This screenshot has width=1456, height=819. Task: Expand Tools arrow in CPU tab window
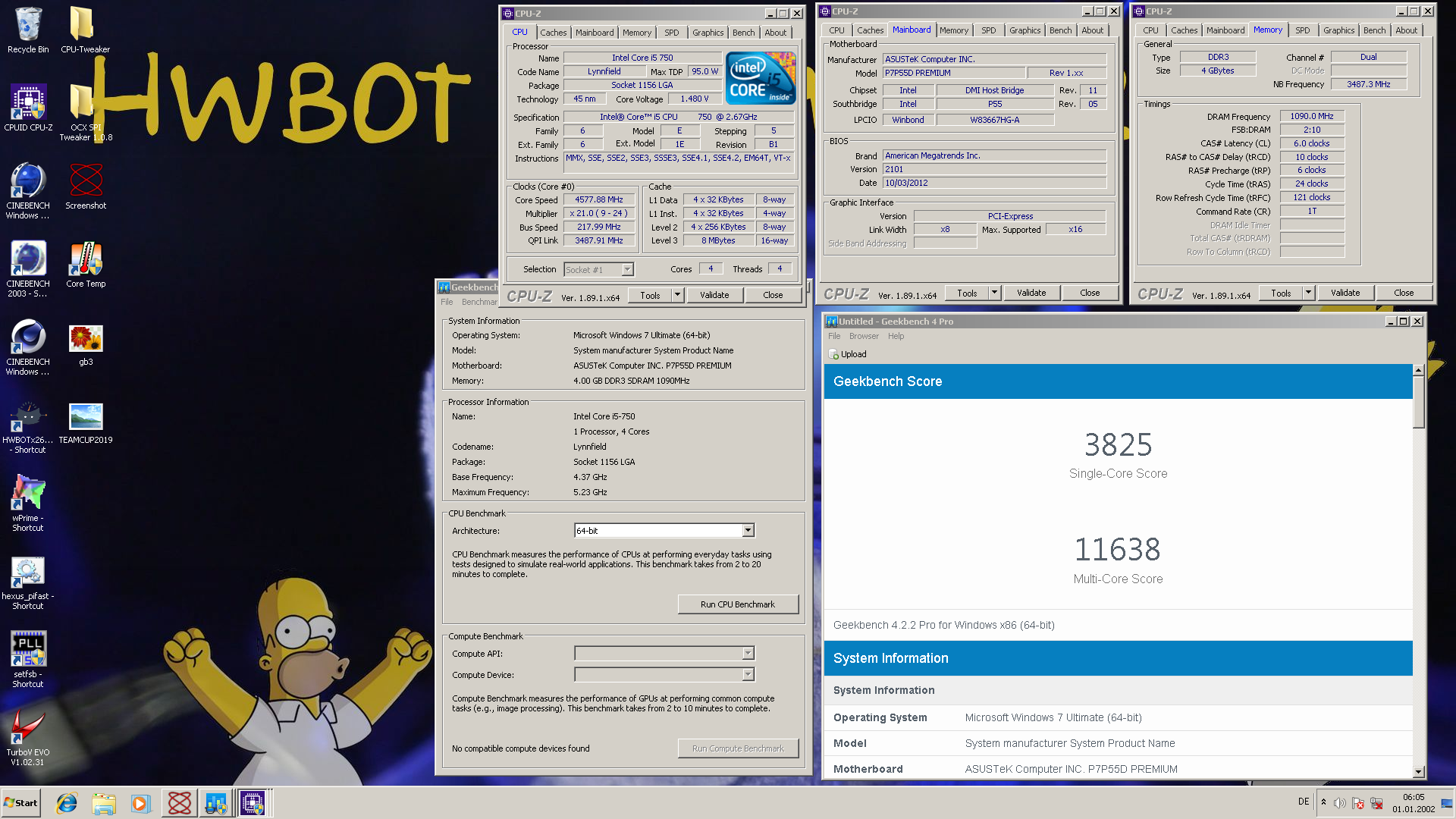[677, 295]
